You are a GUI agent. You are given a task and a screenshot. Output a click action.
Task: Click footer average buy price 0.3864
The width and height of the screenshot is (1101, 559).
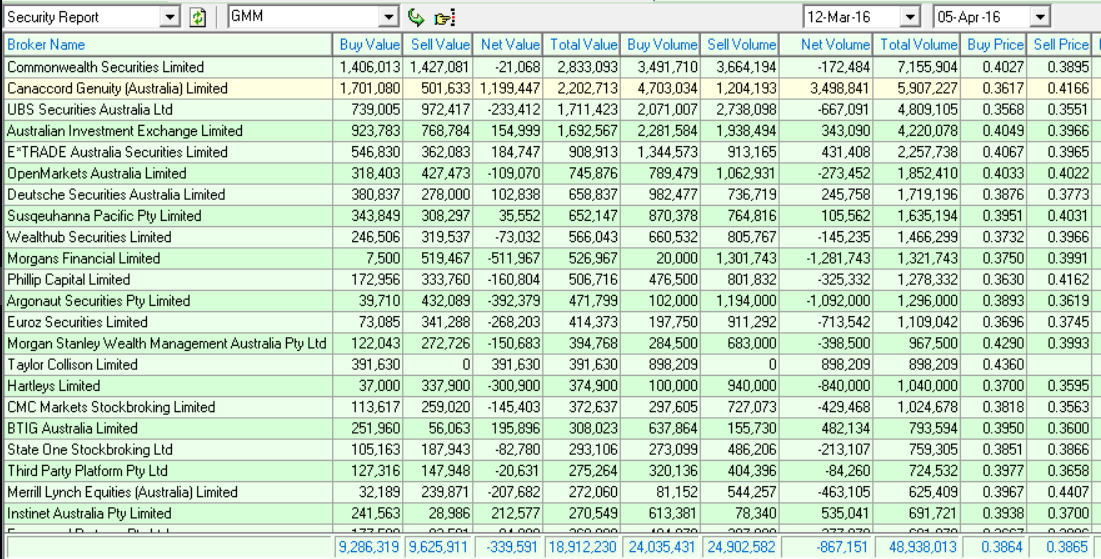pos(1002,547)
